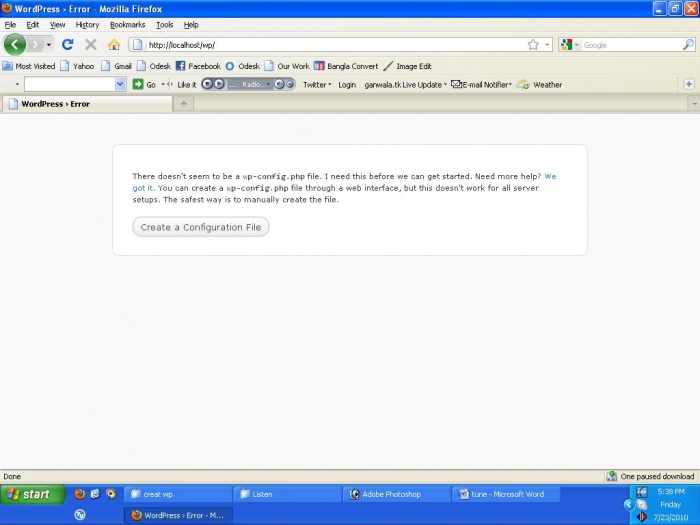The height and width of the screenshot is (525, 700).
Task: Open the View menu
Action: pos(57,25)
